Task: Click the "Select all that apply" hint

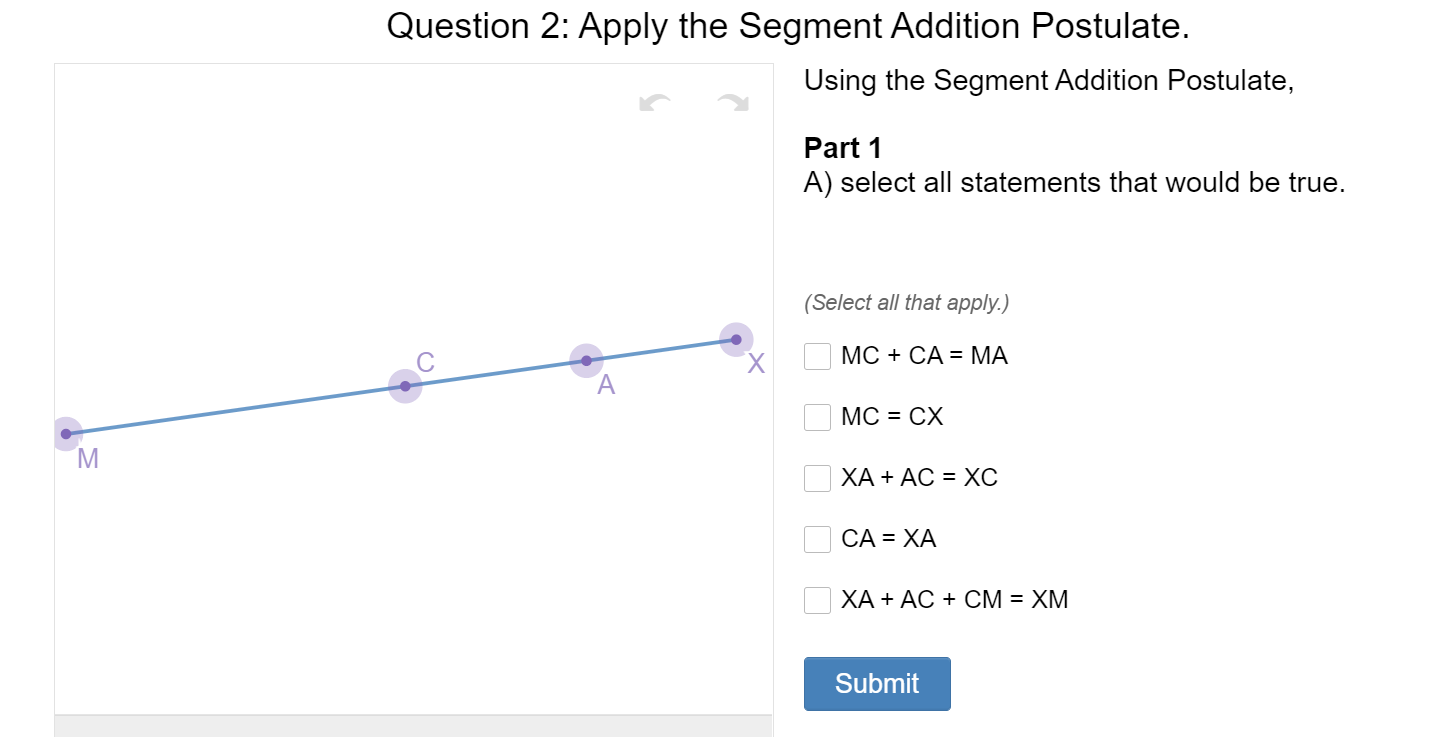Action: click(x=906, y=302)
